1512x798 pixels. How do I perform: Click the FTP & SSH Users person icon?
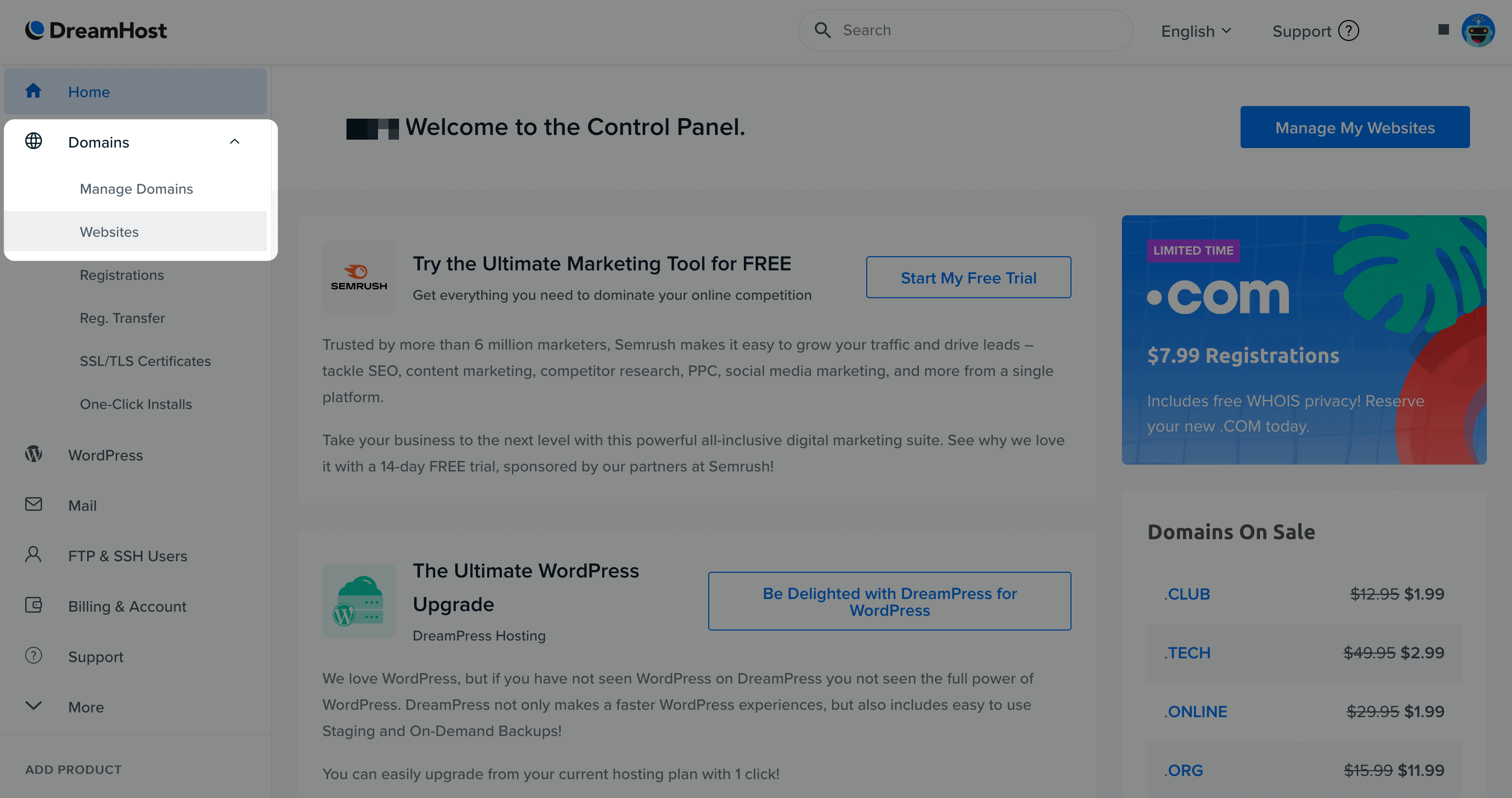pos(34,554)
